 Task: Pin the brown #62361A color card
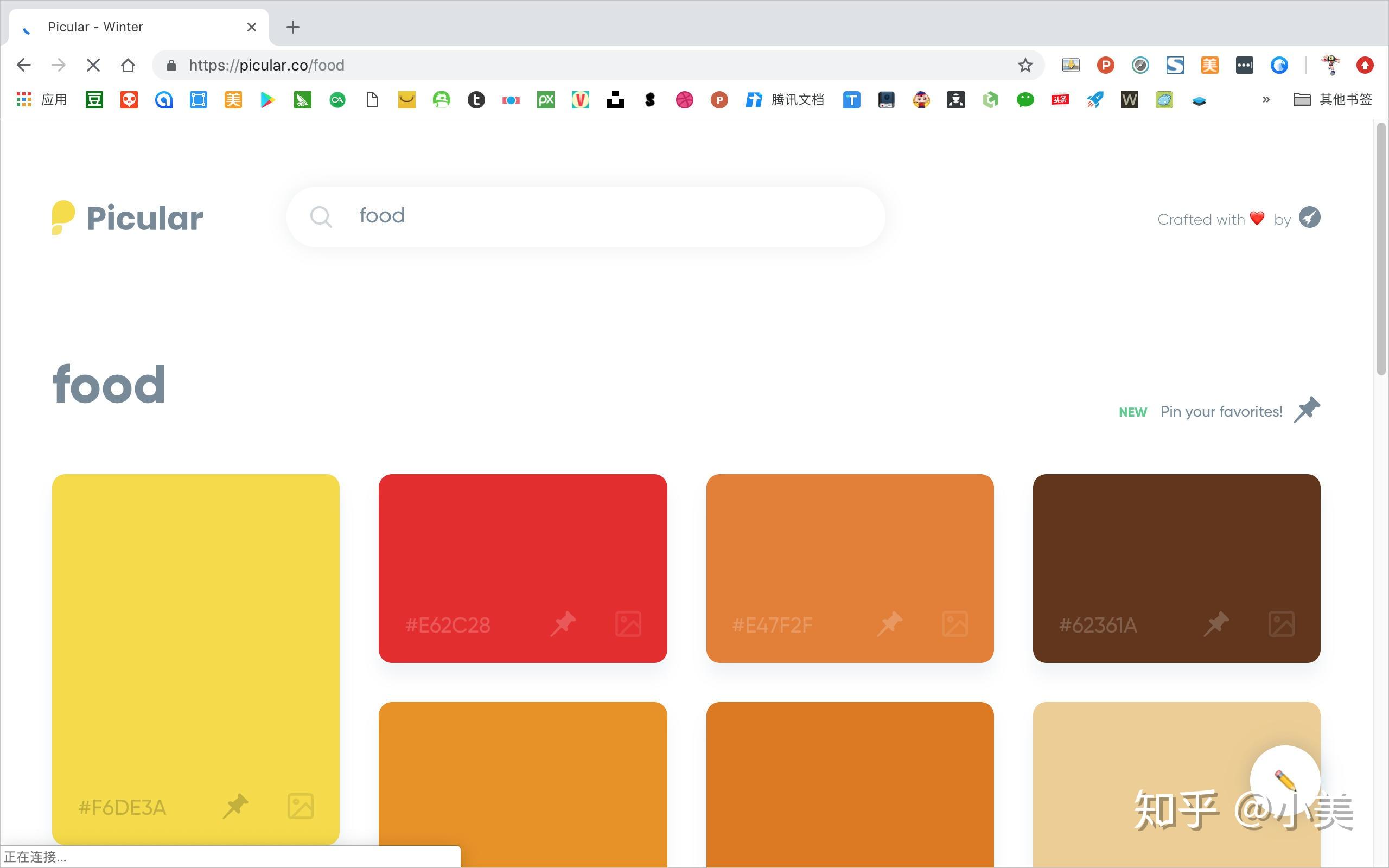tap(1216, 624)
